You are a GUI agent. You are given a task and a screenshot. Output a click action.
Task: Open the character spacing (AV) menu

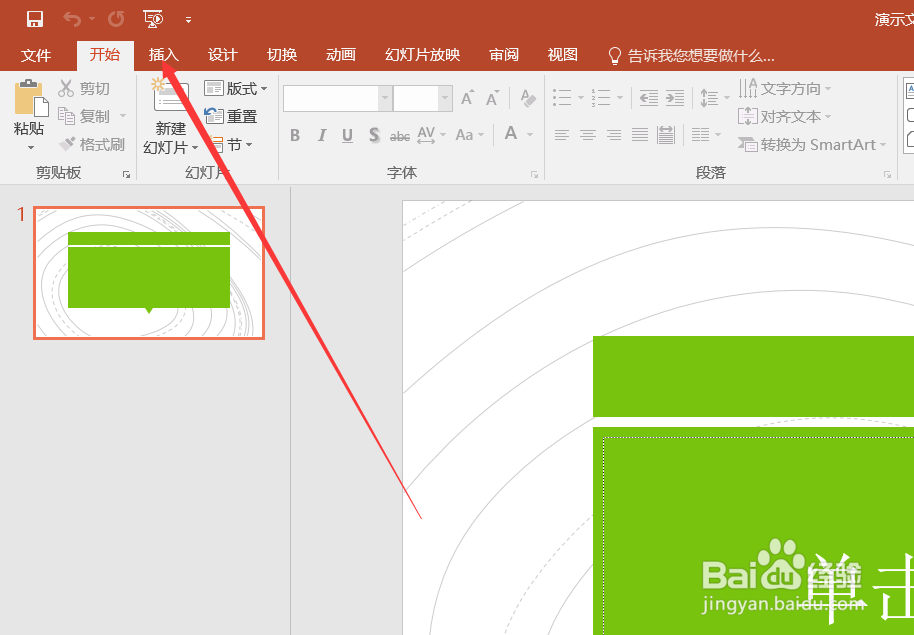point(431,135)
